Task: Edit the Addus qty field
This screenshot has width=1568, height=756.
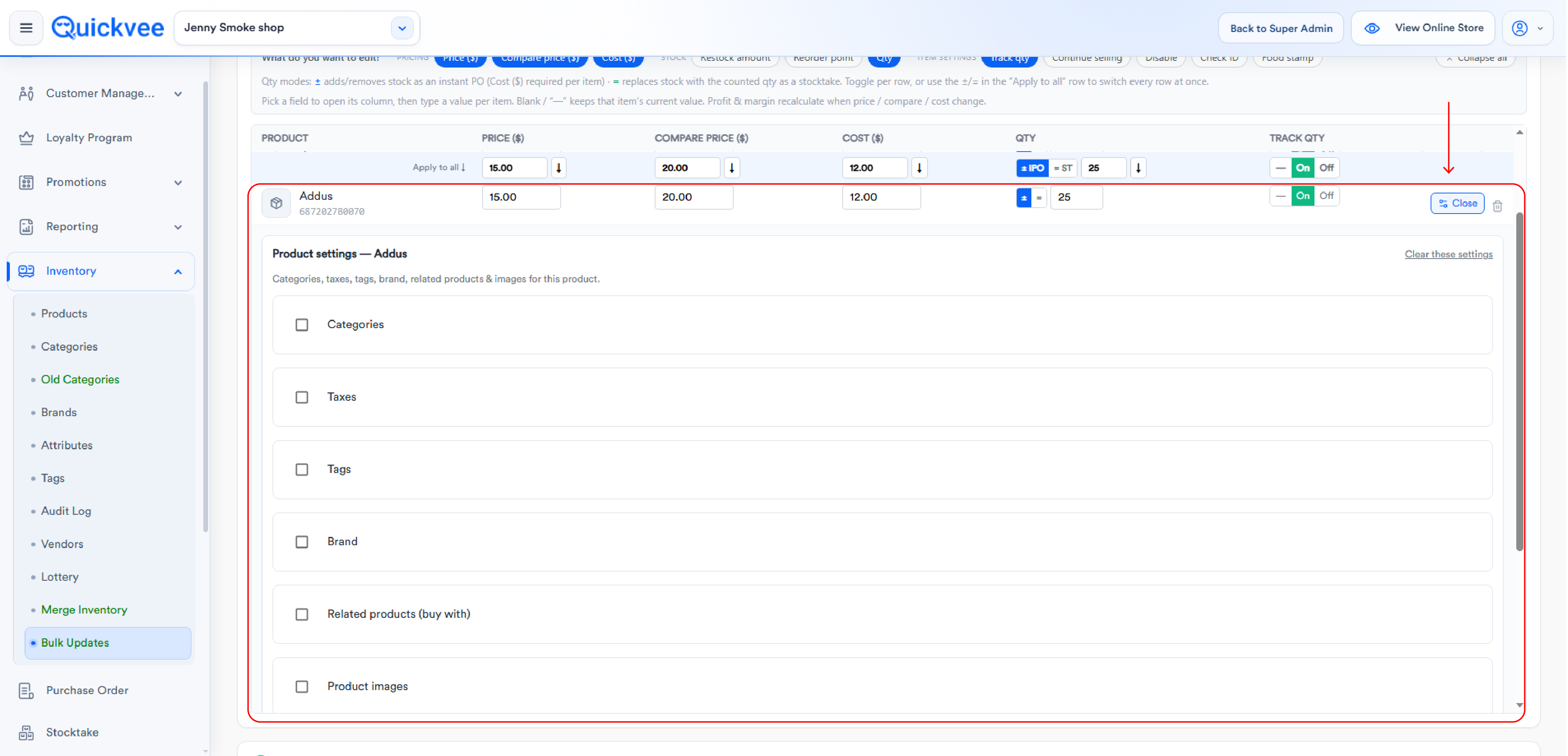Action: (x=1076, y=197)
